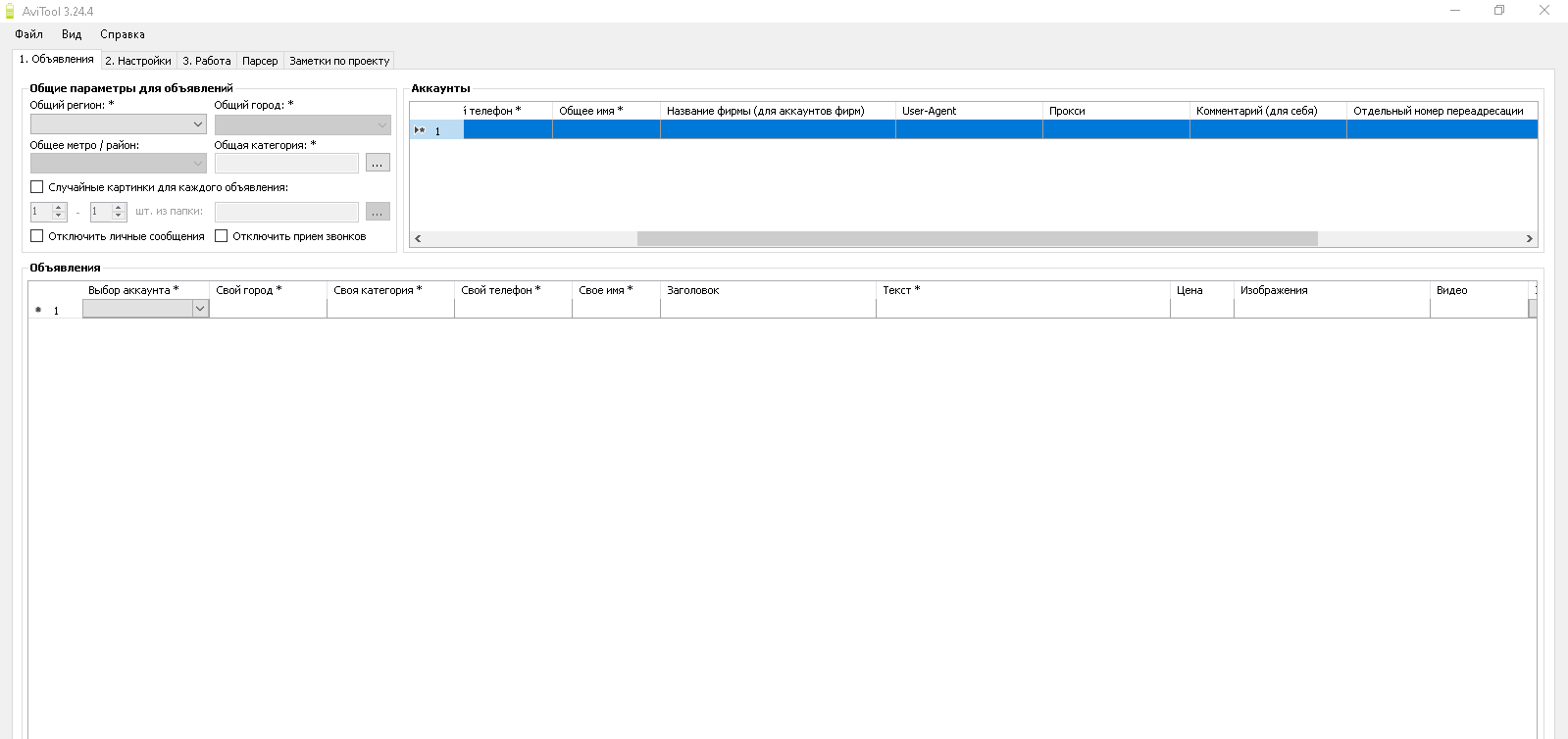Click the Свой город cell in ads row 1
The width and height of the screenshot is (1568, 739).
268,309
